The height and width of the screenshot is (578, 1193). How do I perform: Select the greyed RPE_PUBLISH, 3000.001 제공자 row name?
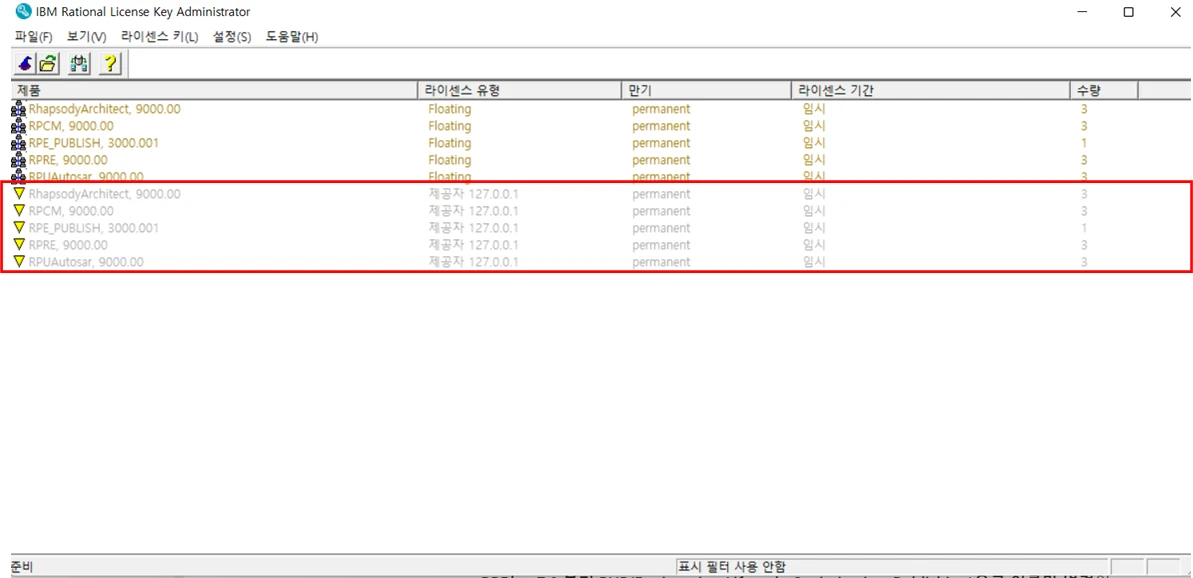coord(94,227)
